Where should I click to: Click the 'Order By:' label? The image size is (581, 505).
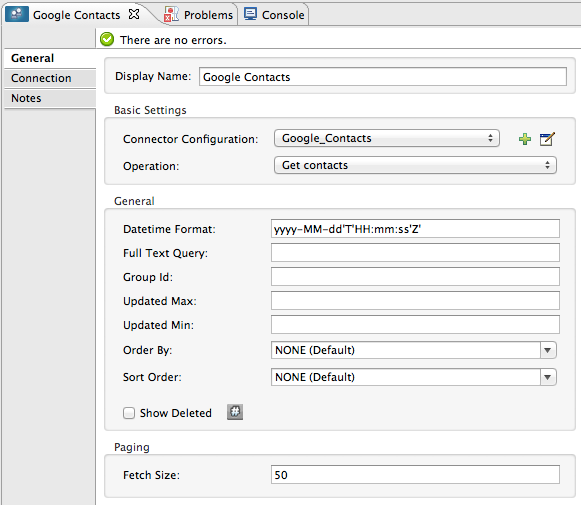(x=147, y=350)
